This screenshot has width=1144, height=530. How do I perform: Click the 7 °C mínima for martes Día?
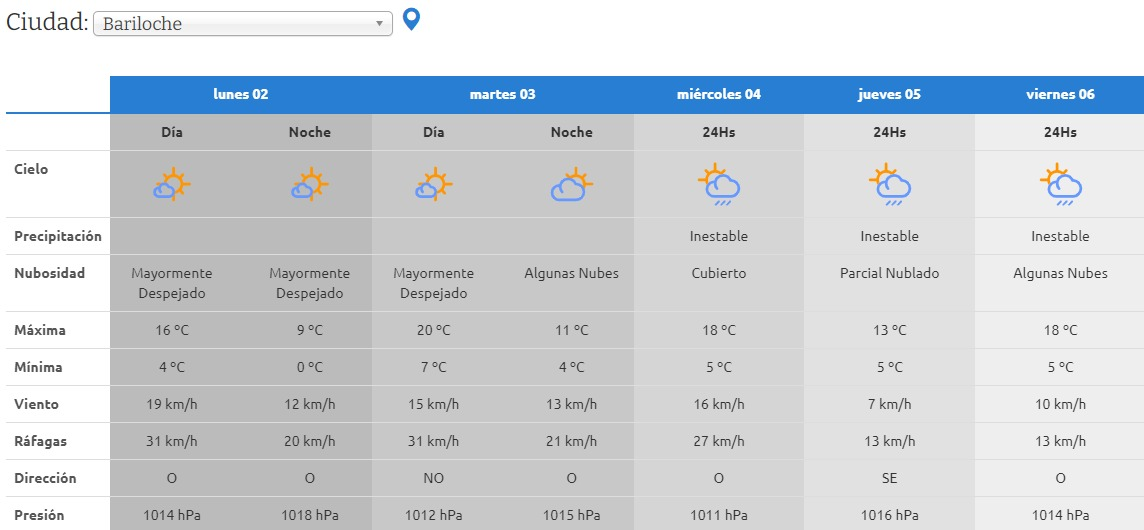click(434, 367)
